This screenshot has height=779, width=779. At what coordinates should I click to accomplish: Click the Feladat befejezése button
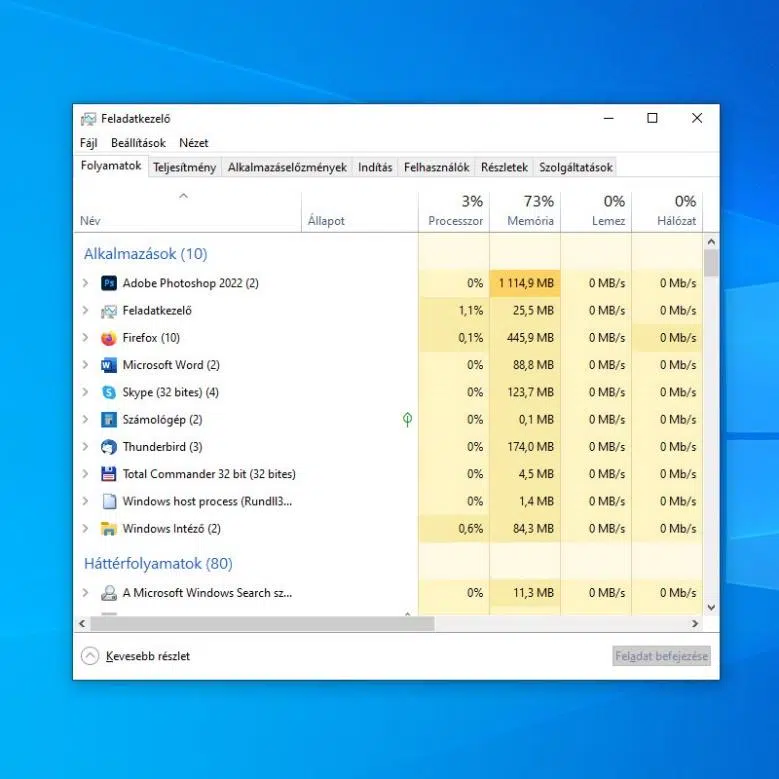point(661,656)
